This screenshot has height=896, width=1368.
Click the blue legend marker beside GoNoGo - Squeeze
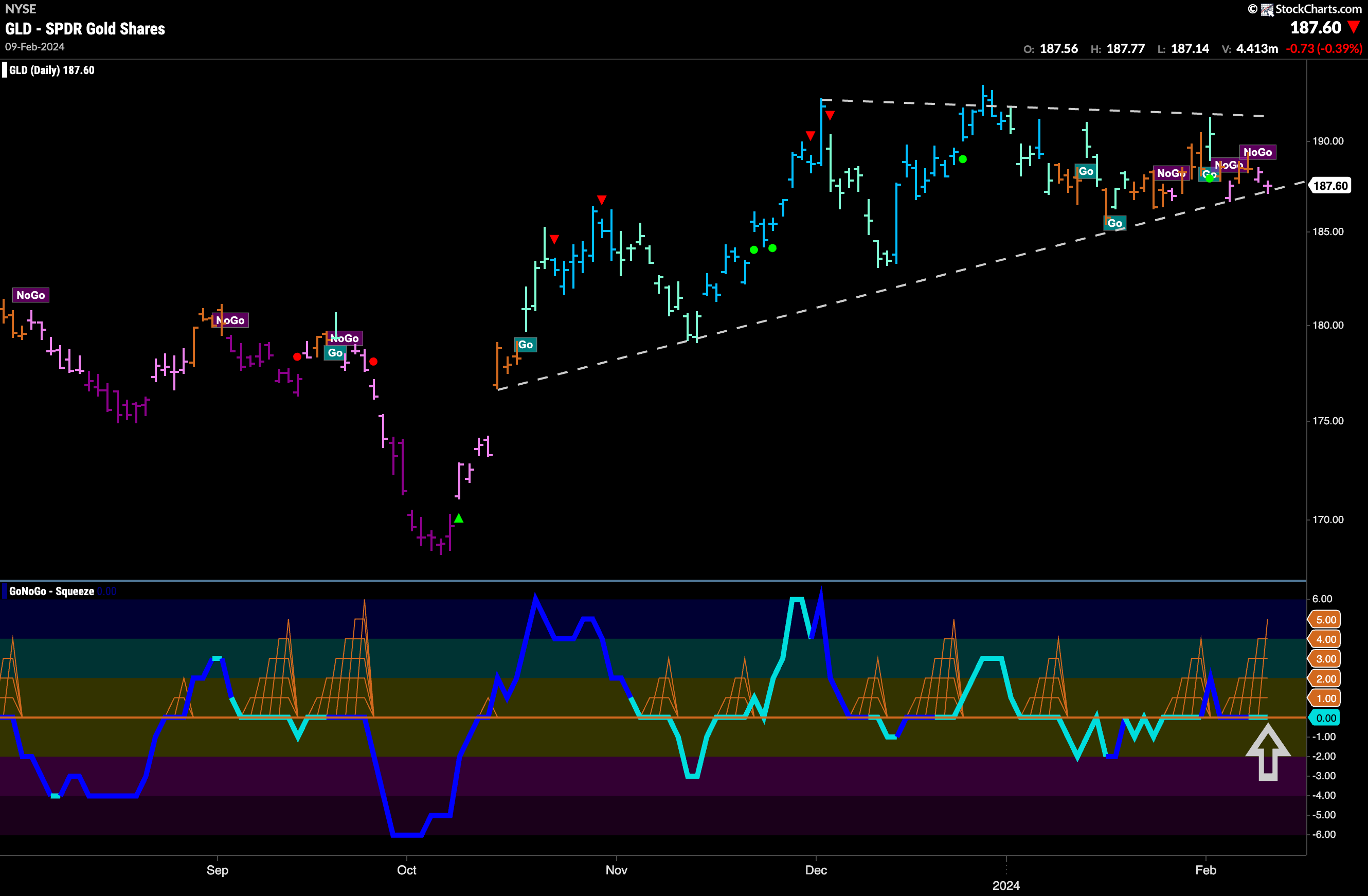coord(5,591)
